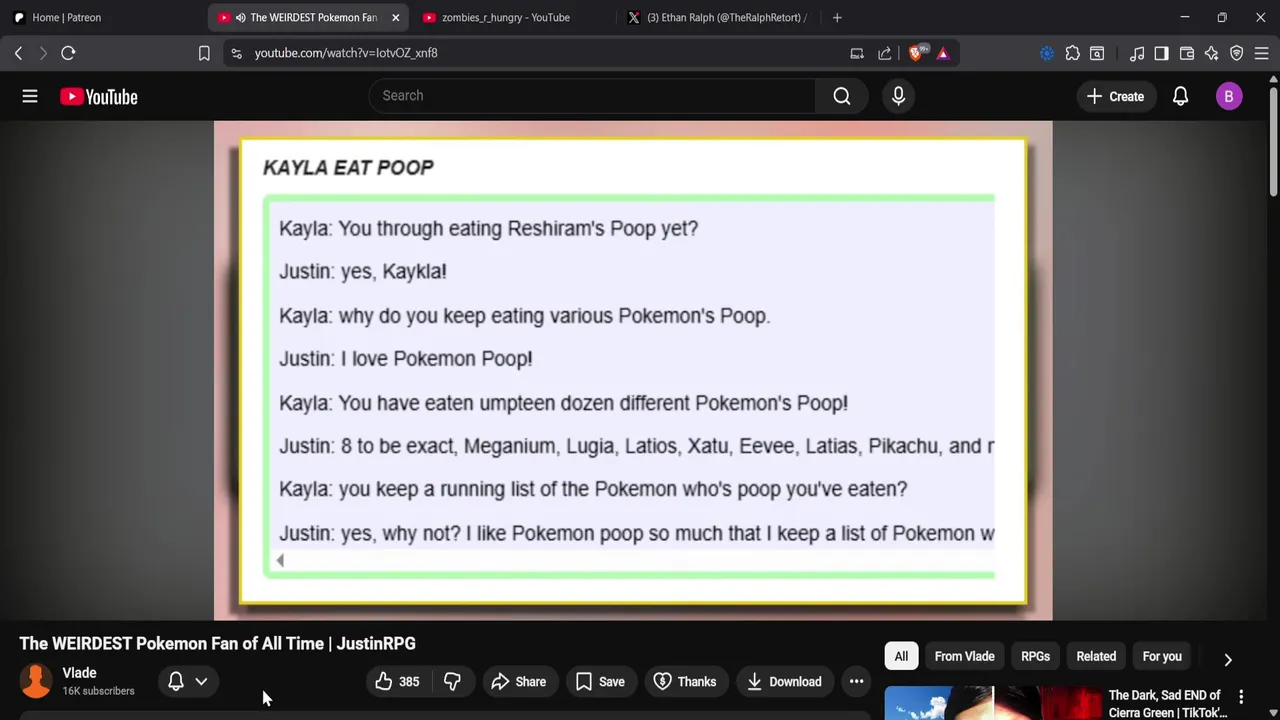Open the YouTube guide hamburger menu
This screenshot has height=720, width=1280.
[x=30, y=96]
